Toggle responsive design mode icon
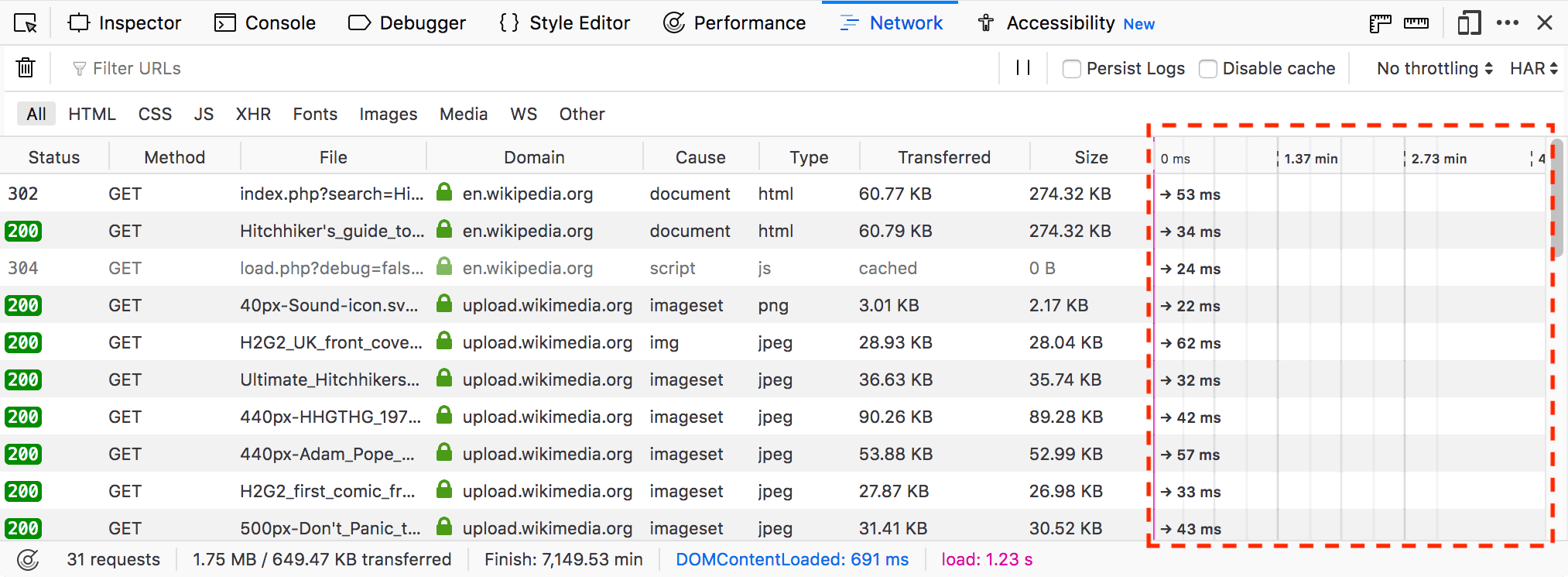Viewport: 1568px width, 577px height. [1468, 23]
